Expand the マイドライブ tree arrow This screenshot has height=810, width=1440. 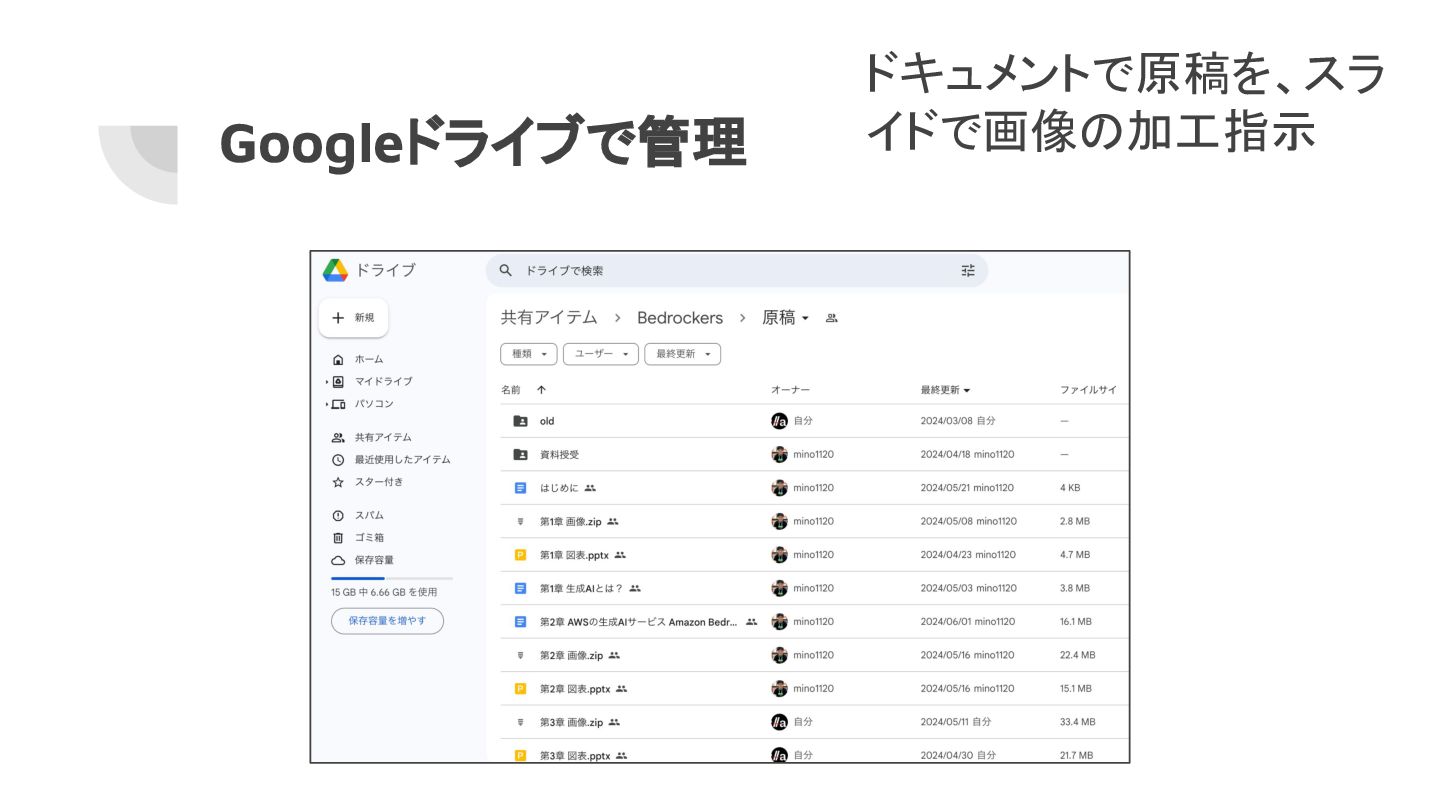326,382
